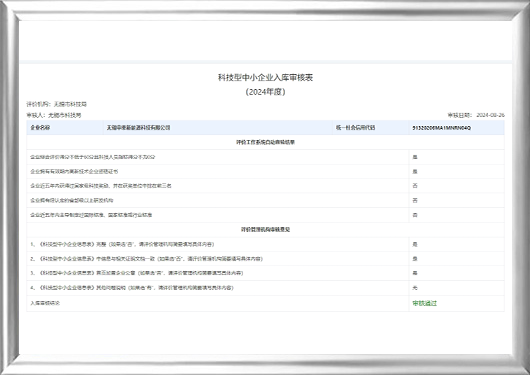Click item 4 其他问题说明 text
Screen dimensions: 530x375
(132, 288)
